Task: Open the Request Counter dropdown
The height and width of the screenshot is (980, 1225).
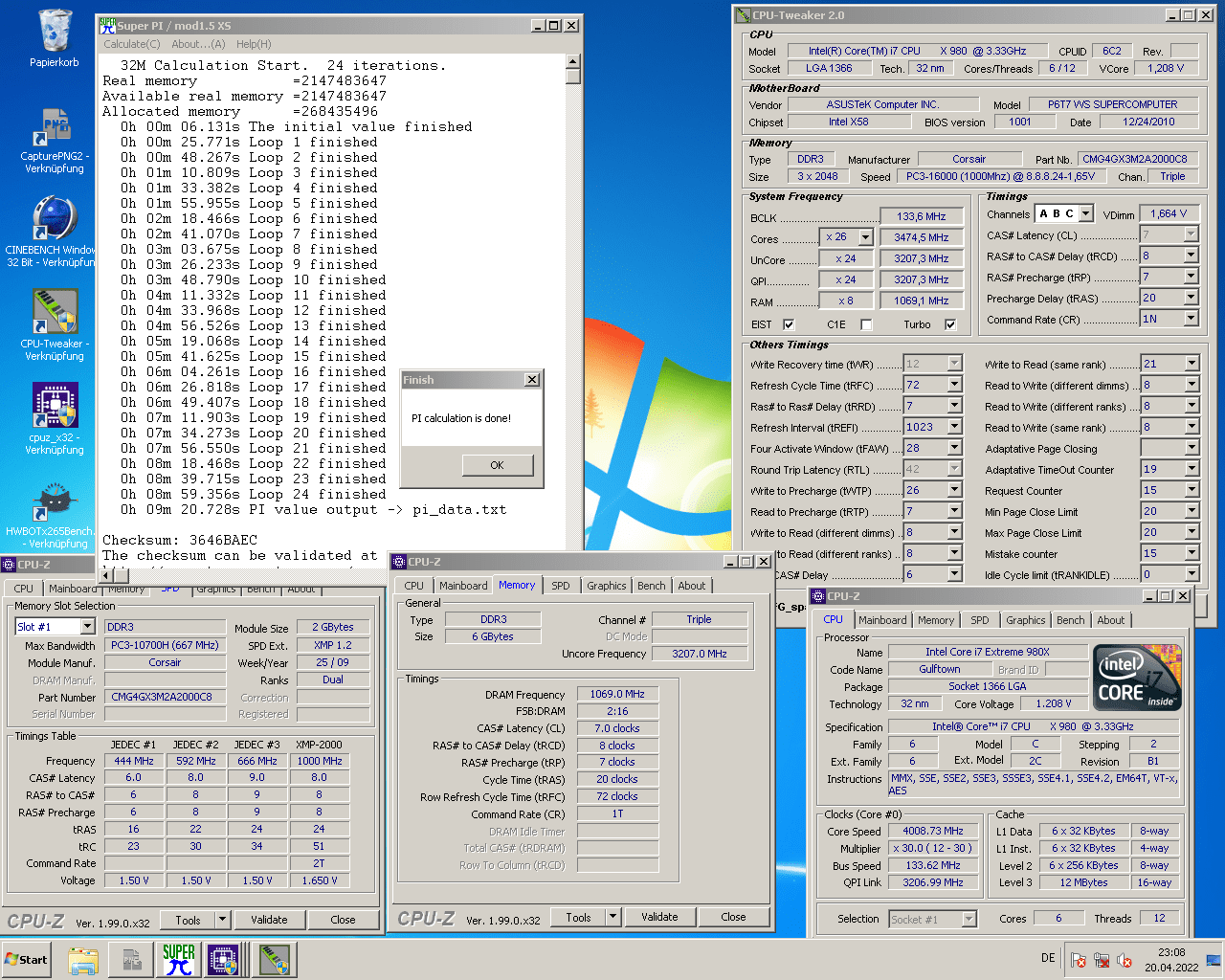Action: [x=1192, y=490]
